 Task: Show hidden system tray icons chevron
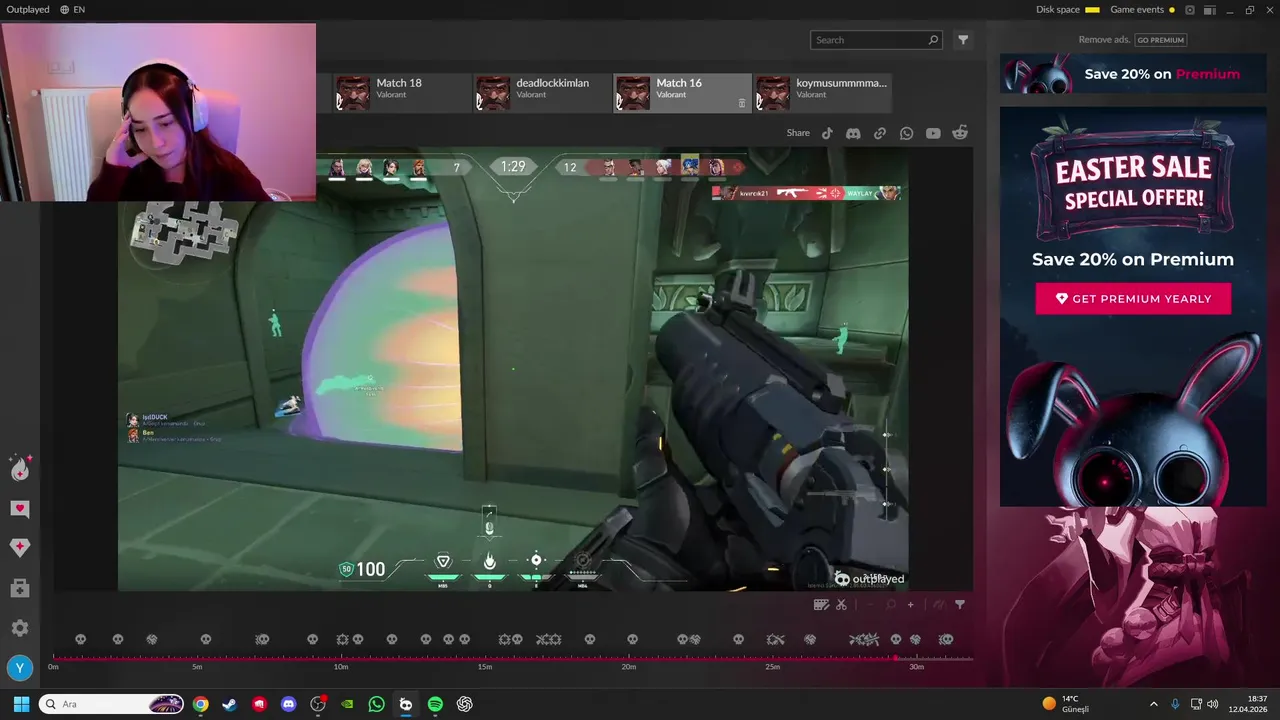1153,704
